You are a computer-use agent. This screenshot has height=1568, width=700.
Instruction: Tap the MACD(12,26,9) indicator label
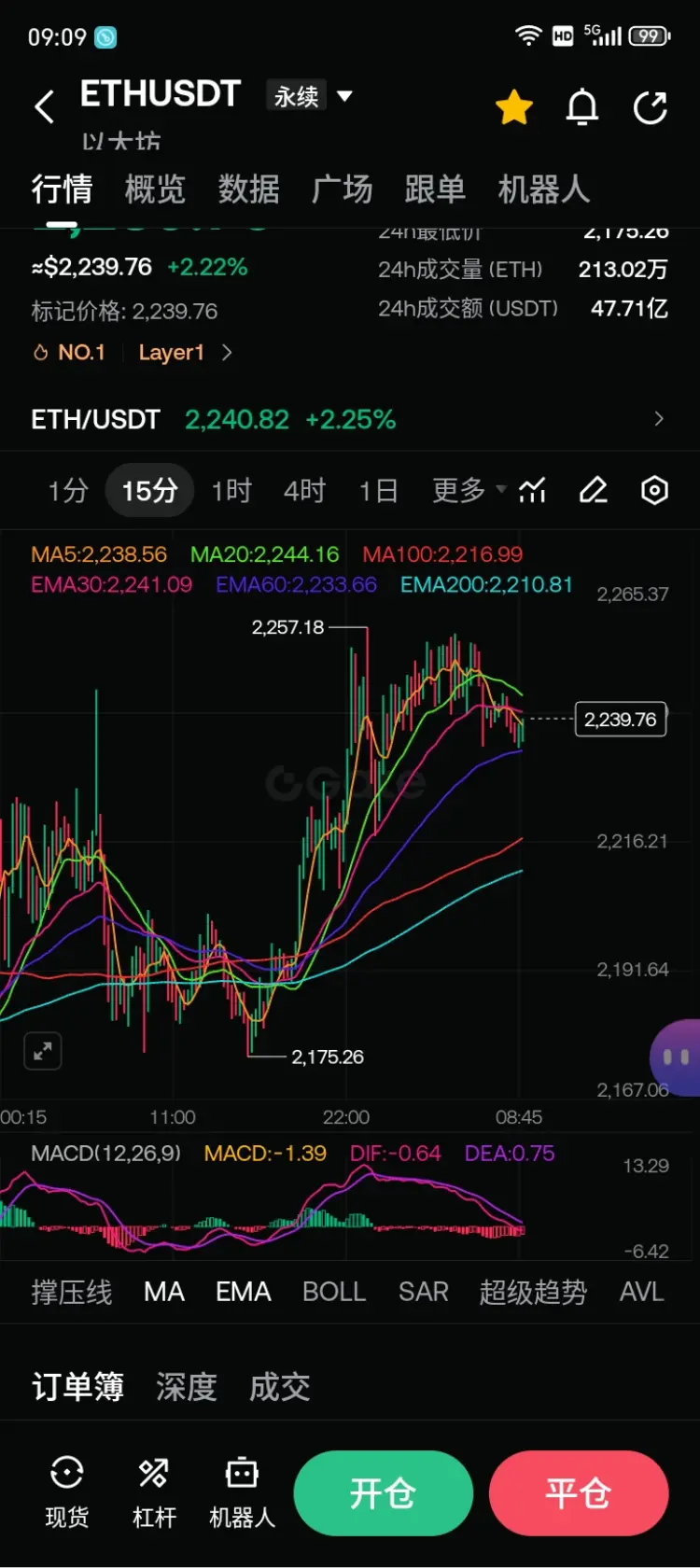click(x=106, y=1154)
